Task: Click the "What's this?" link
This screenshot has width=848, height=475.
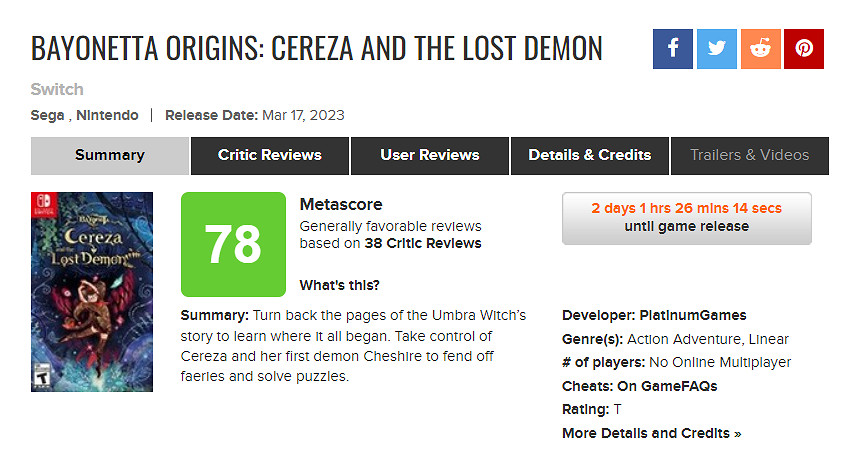Action: [x=339, y=285]
